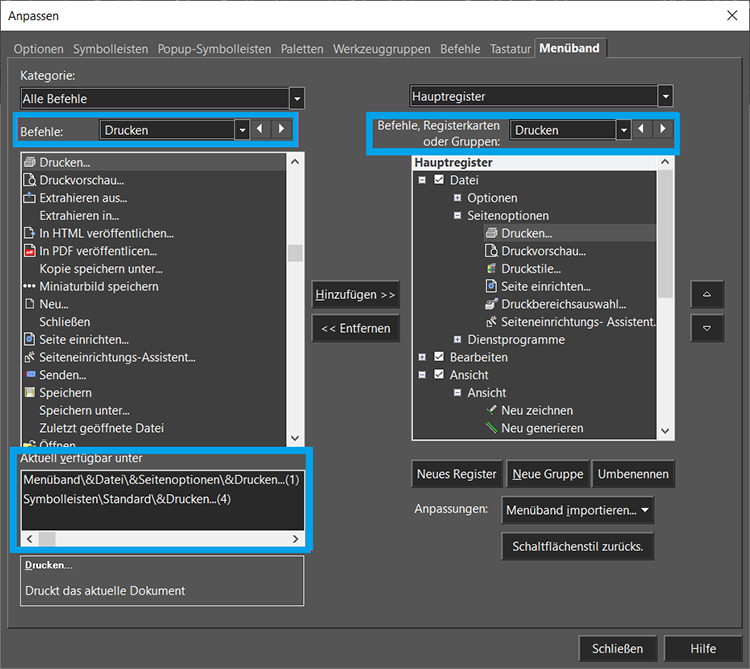Click the Seiteneinrichtungs- Assistent icon in tree
This screenshot has width=750, height=669.
[x=492, y=322]
